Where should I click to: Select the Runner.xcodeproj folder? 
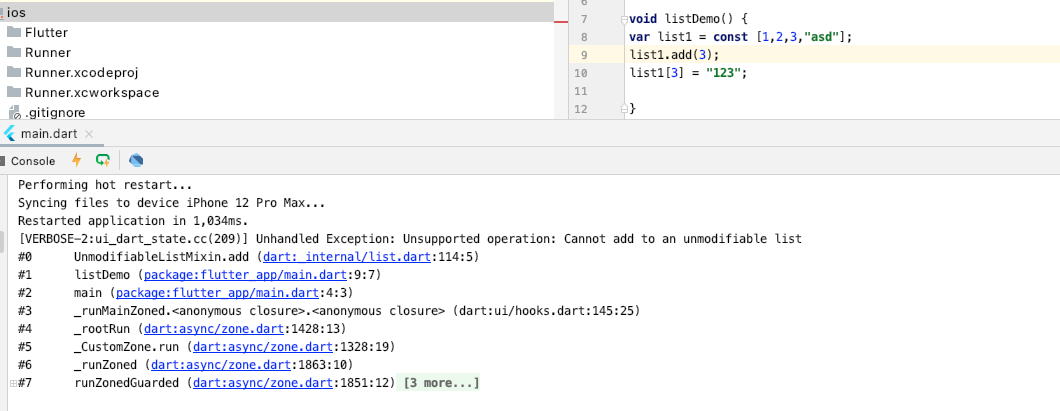point(81,72)
